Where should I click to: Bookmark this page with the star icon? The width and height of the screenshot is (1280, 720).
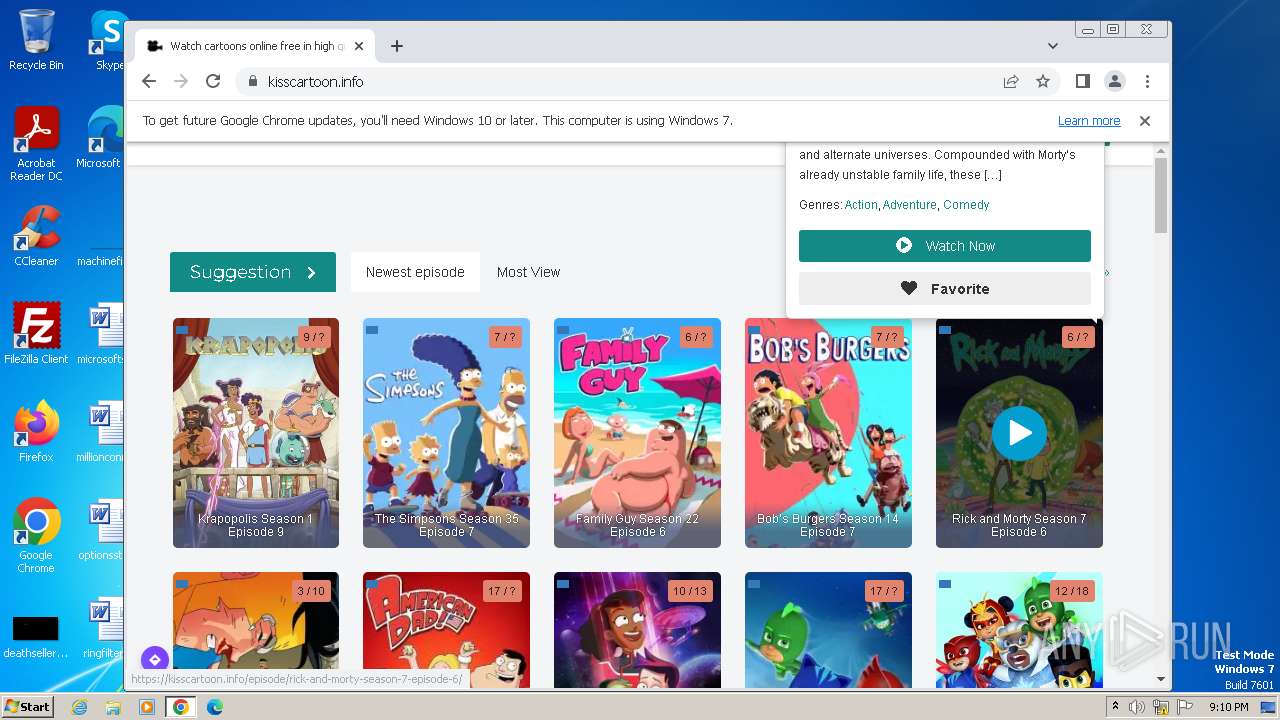point(1043,82)
